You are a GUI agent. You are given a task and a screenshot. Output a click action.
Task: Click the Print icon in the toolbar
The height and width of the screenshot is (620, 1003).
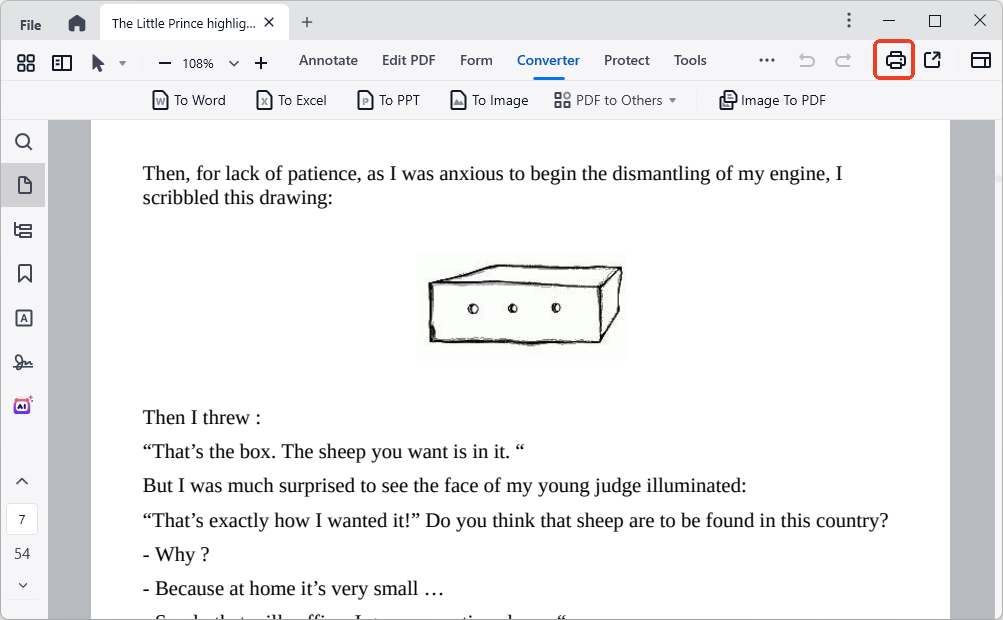pos(895,61)
